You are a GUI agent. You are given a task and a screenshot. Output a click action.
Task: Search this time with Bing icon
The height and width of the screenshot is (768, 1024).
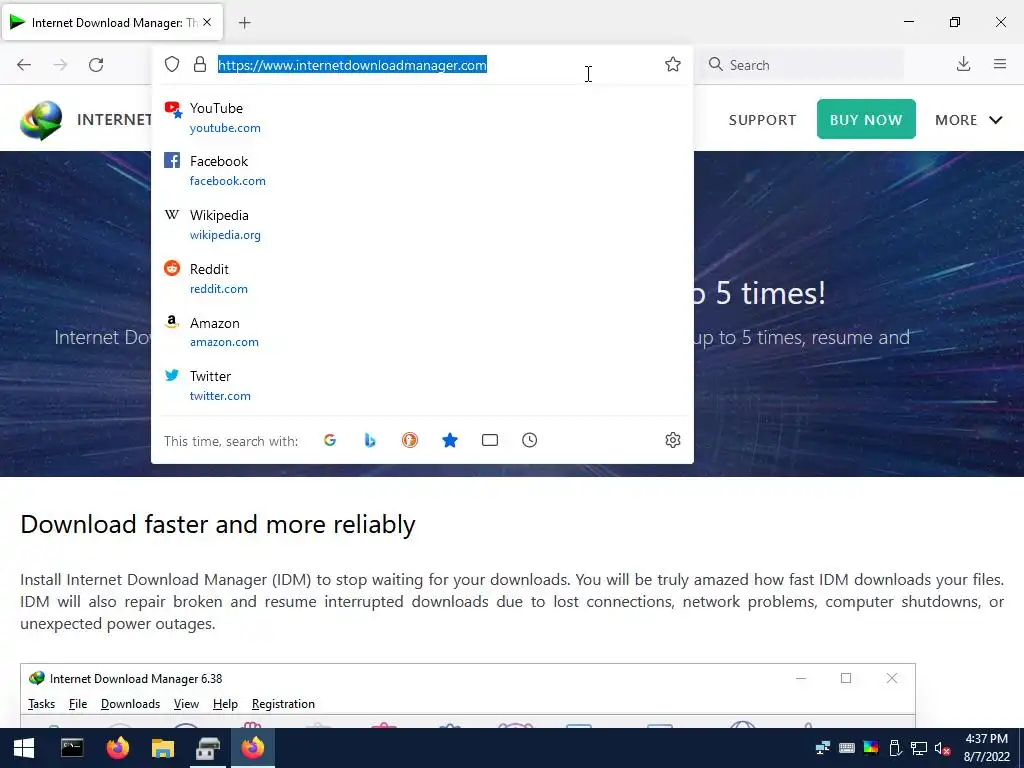point(370,440)
